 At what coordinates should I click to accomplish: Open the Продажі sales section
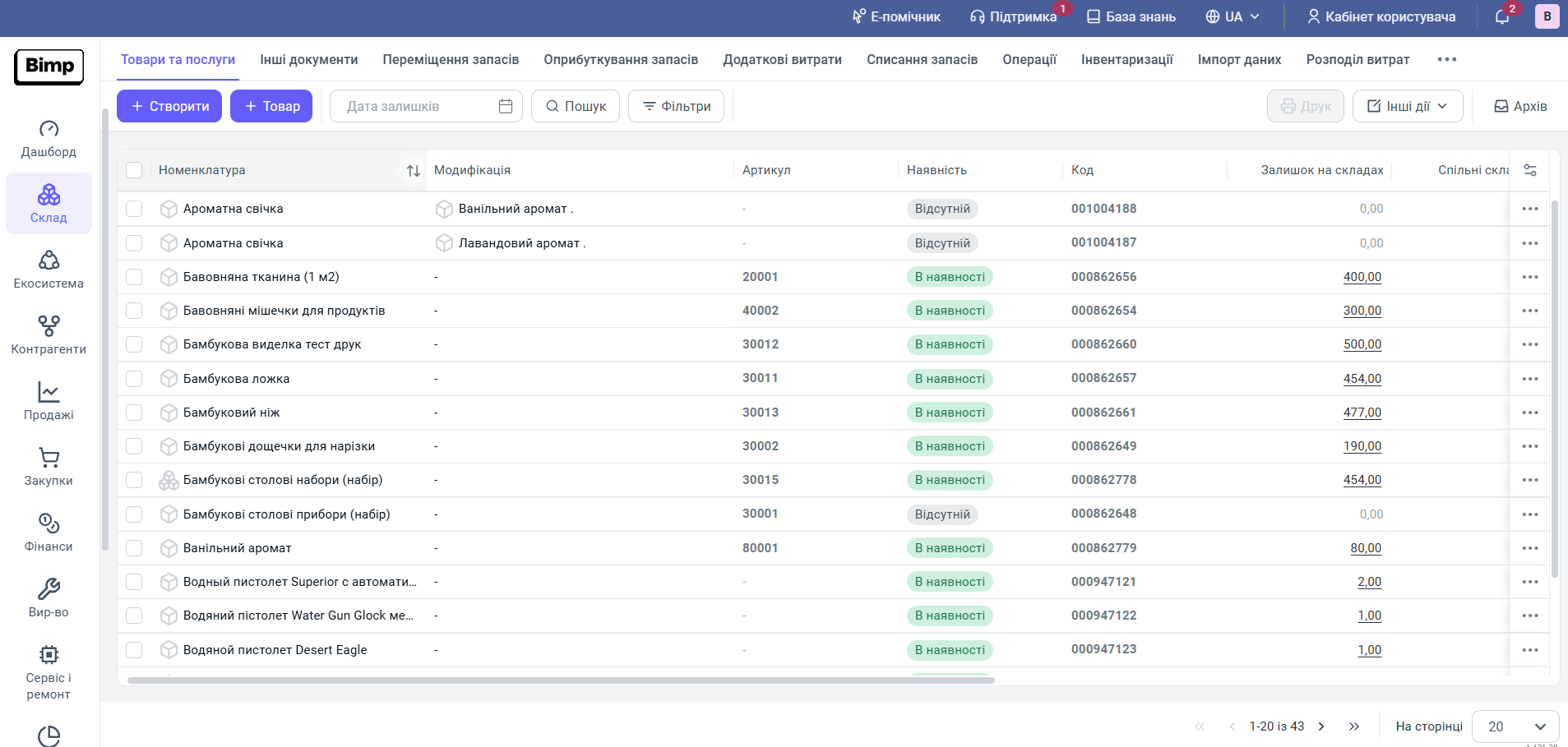(x=49, y=402)
